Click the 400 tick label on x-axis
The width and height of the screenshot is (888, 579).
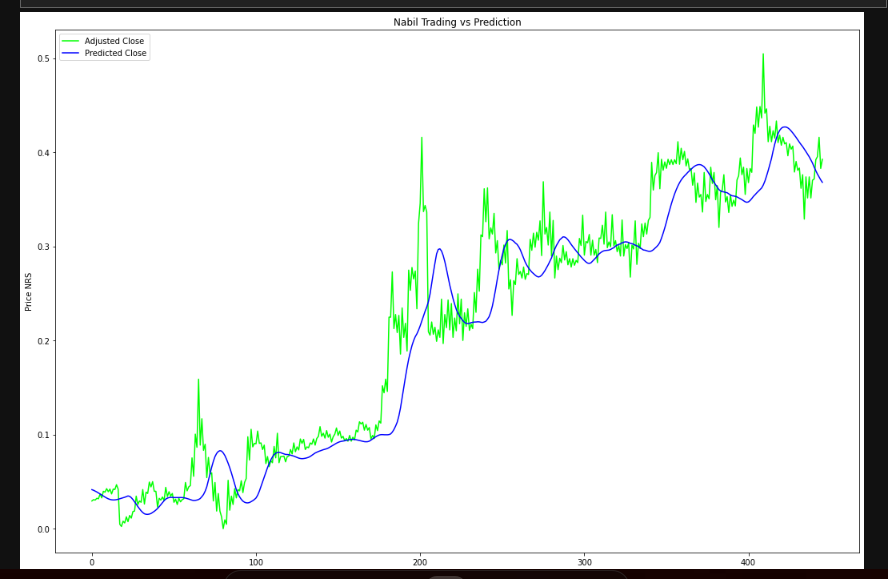[x=749, y=562]
